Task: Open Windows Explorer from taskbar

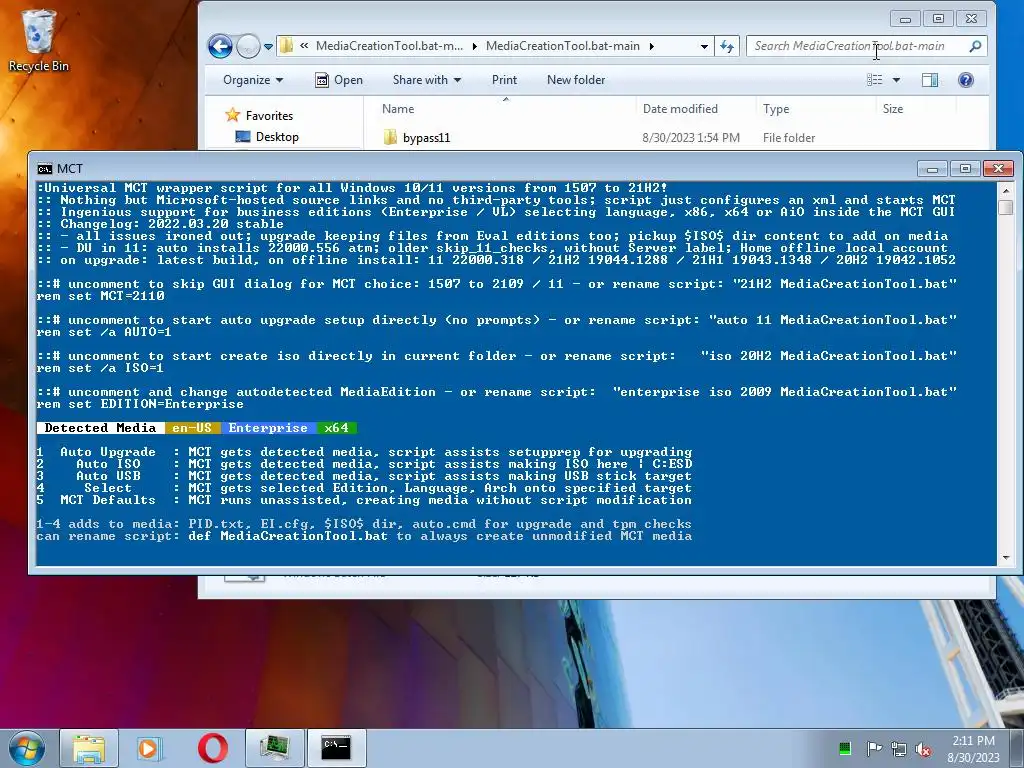Action: [x=89, y=748]
